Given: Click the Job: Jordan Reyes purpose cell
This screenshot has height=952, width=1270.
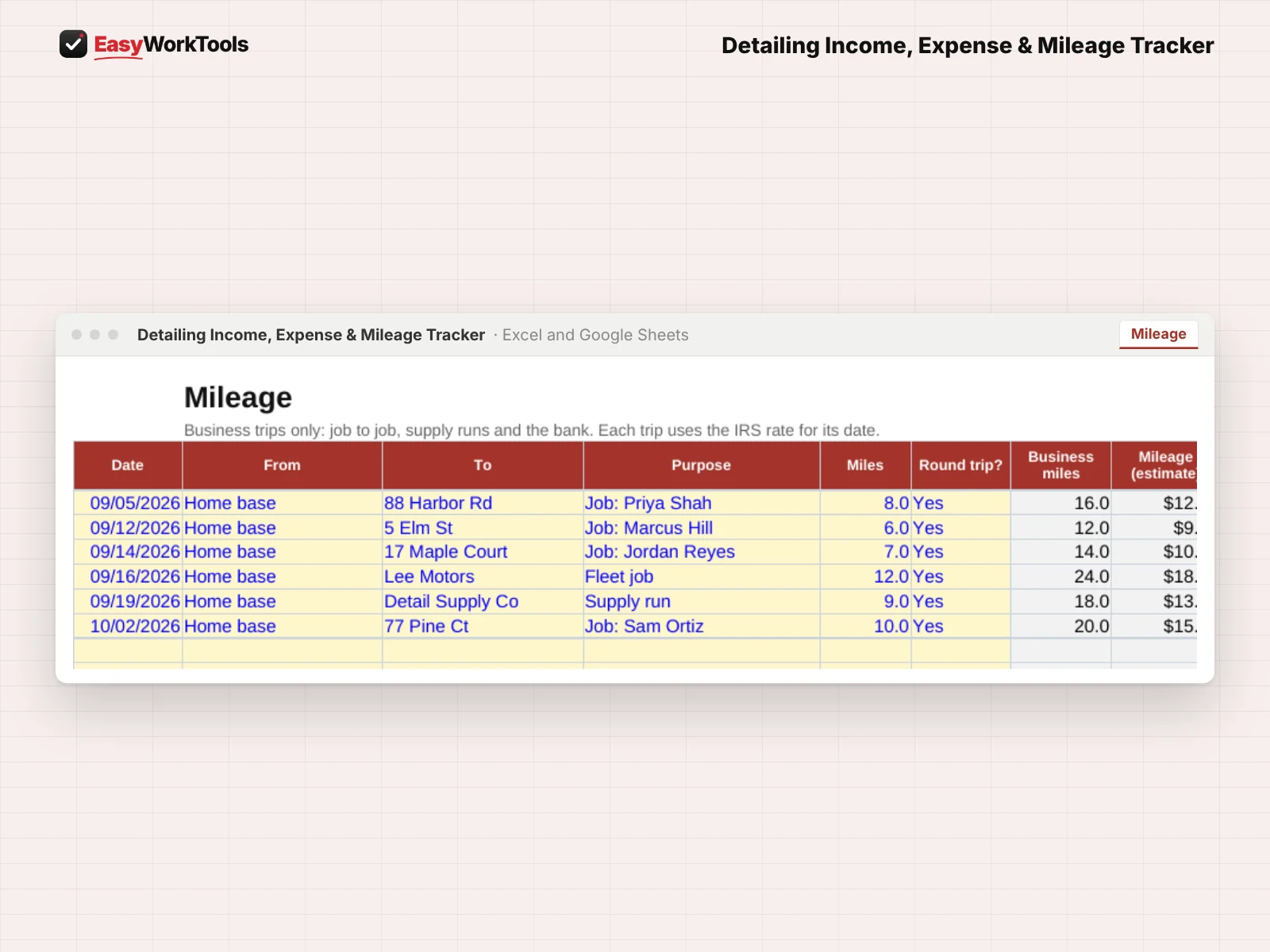Looking at the screenshot, I should pos(702,551).
